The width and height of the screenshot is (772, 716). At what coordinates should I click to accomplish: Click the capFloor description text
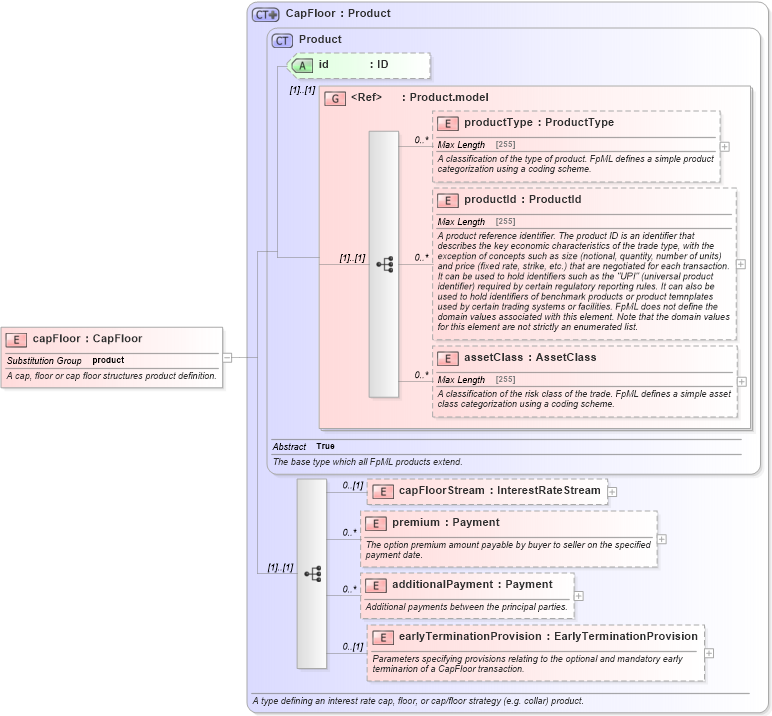pos(112,376)
